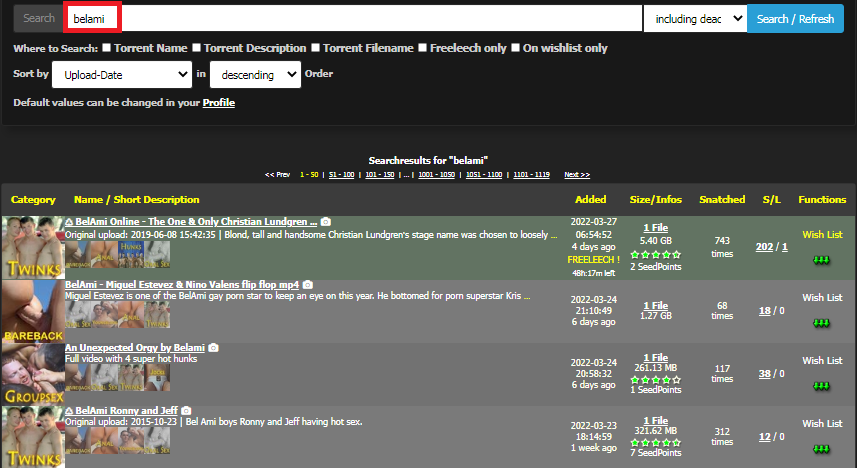Click the 18 seeders link
Screen dimensions: 857x468
click(x=765, y=311)
